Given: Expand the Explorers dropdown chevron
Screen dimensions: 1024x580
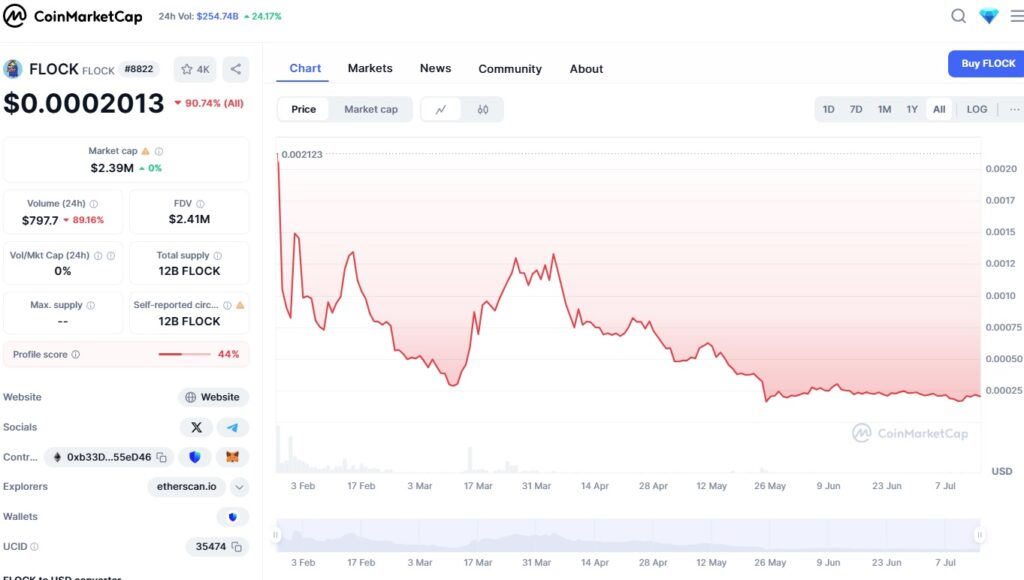Looking at the screenshot, I should (x=239, y=487).
